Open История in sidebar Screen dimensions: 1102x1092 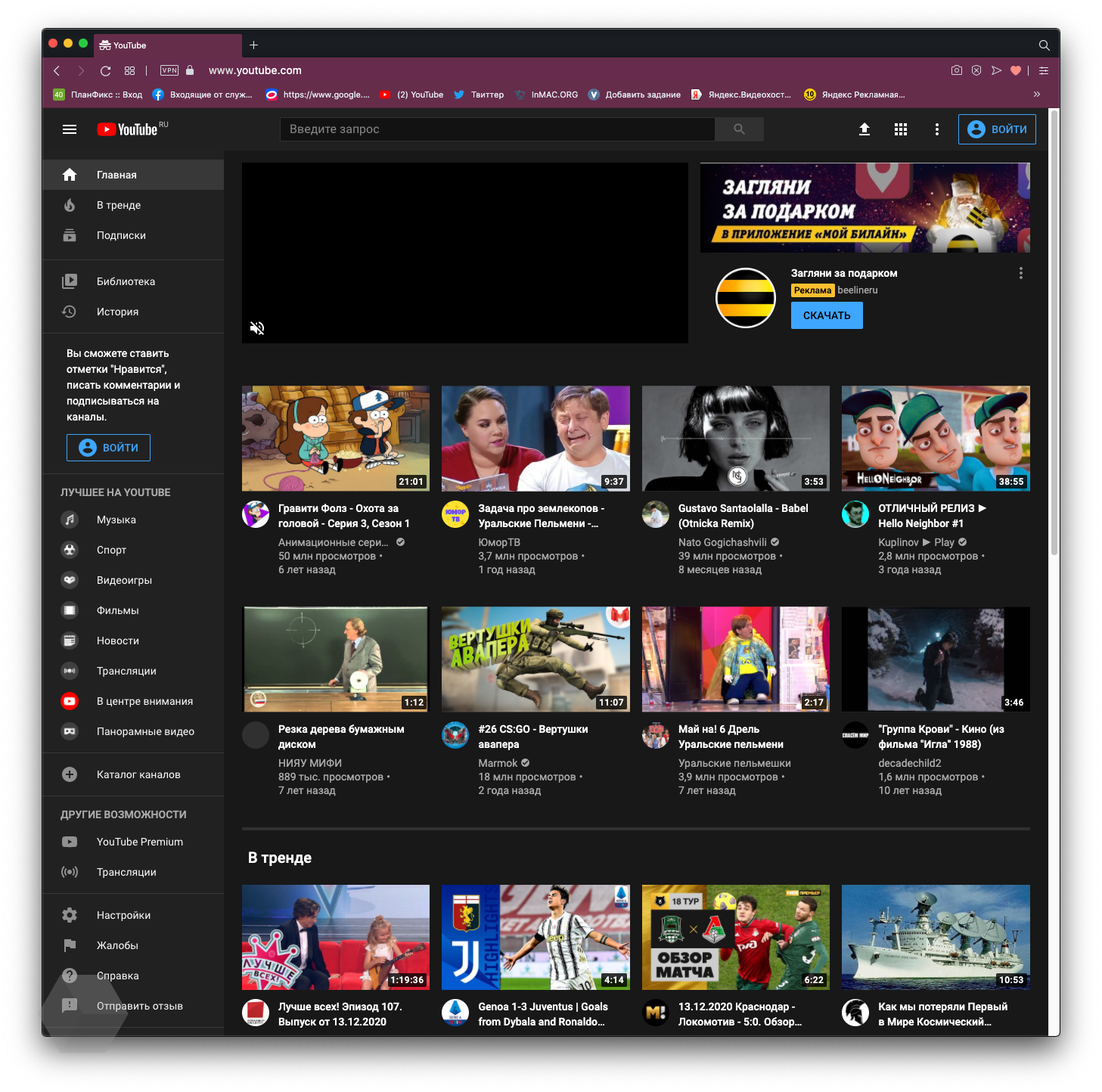[133, 312]
